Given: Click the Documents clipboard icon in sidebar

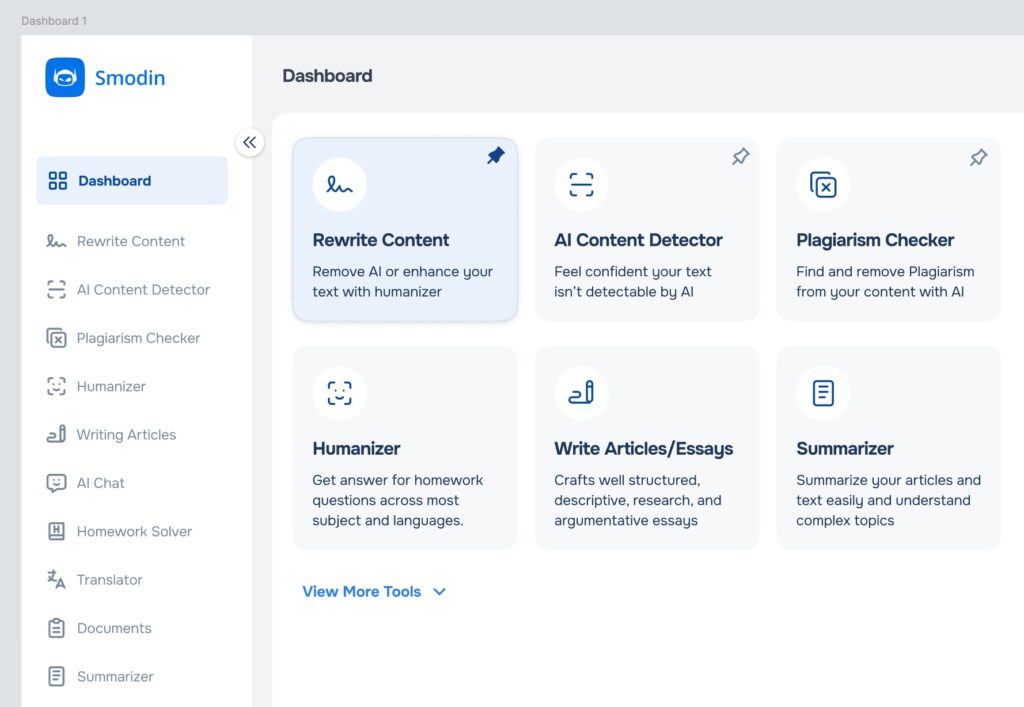Looking at the screenshot, I should (x=56, y=628).
